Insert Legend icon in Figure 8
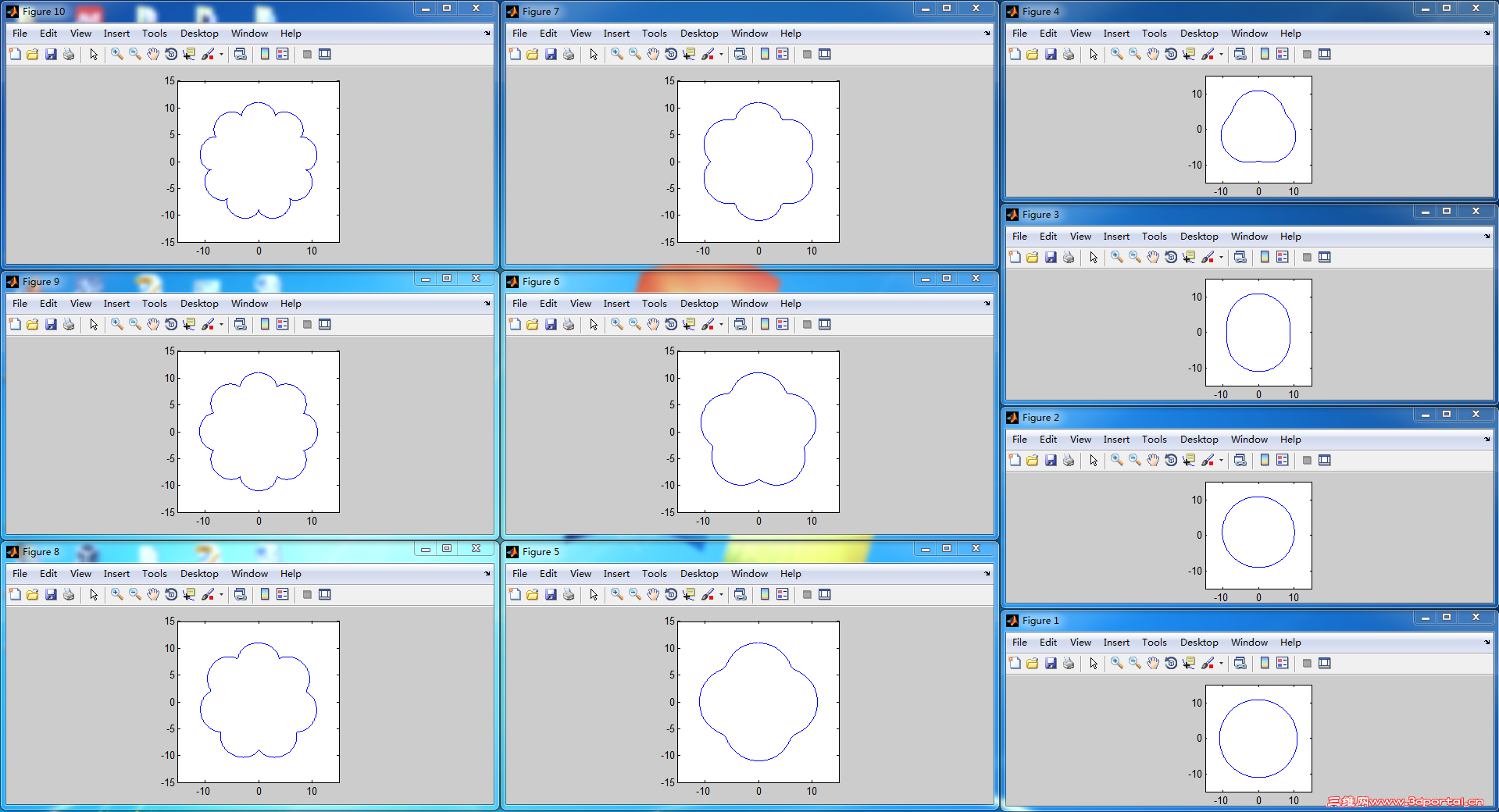The width and height of the screenshot is (1499, 812). pos(283,594)
